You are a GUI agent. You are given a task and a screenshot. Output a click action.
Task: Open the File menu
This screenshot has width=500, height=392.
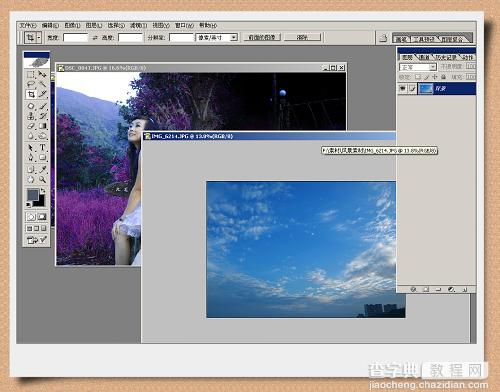27,25
